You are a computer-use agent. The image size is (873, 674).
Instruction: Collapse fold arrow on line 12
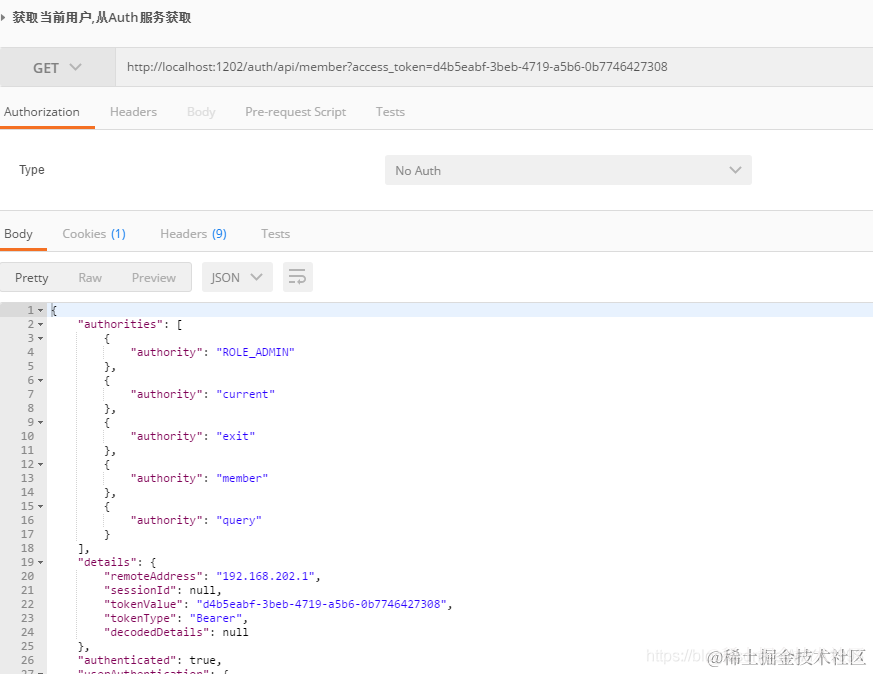pyautogui.click(x=41, y=465)
